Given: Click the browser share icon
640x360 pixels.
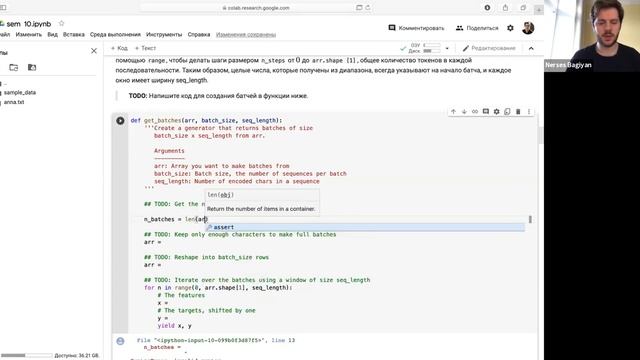Looking at the screenshot, I should (x=505, y=8).
